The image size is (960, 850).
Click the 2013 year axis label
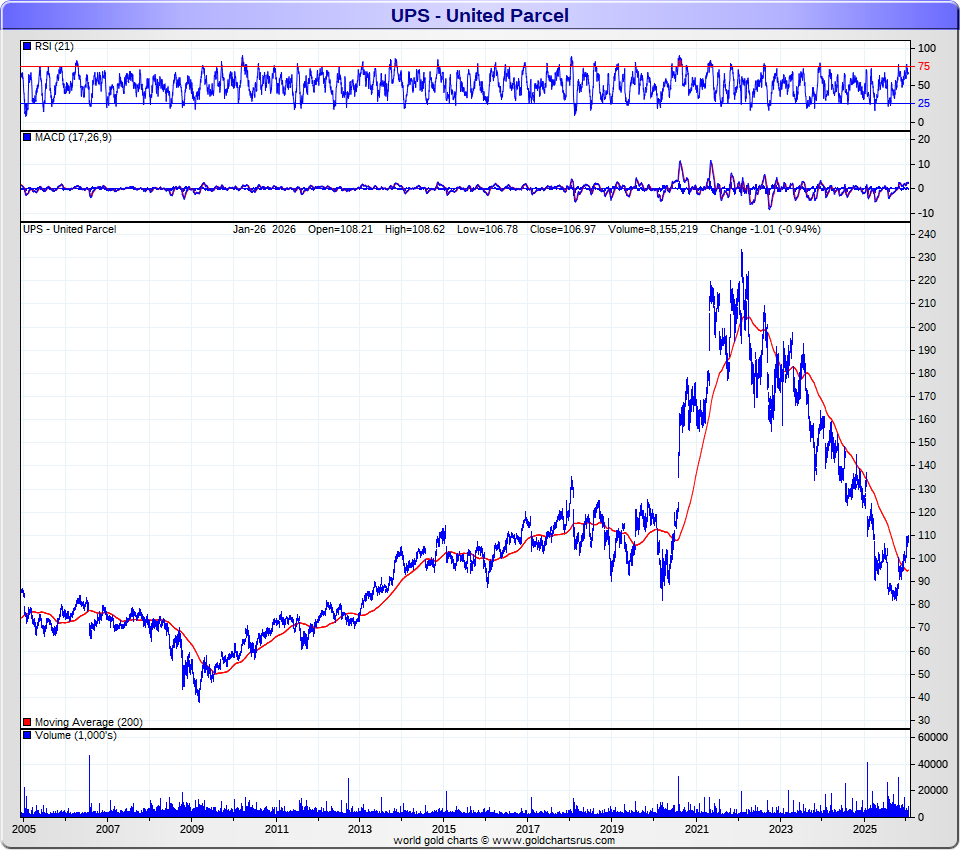point(360,829)
